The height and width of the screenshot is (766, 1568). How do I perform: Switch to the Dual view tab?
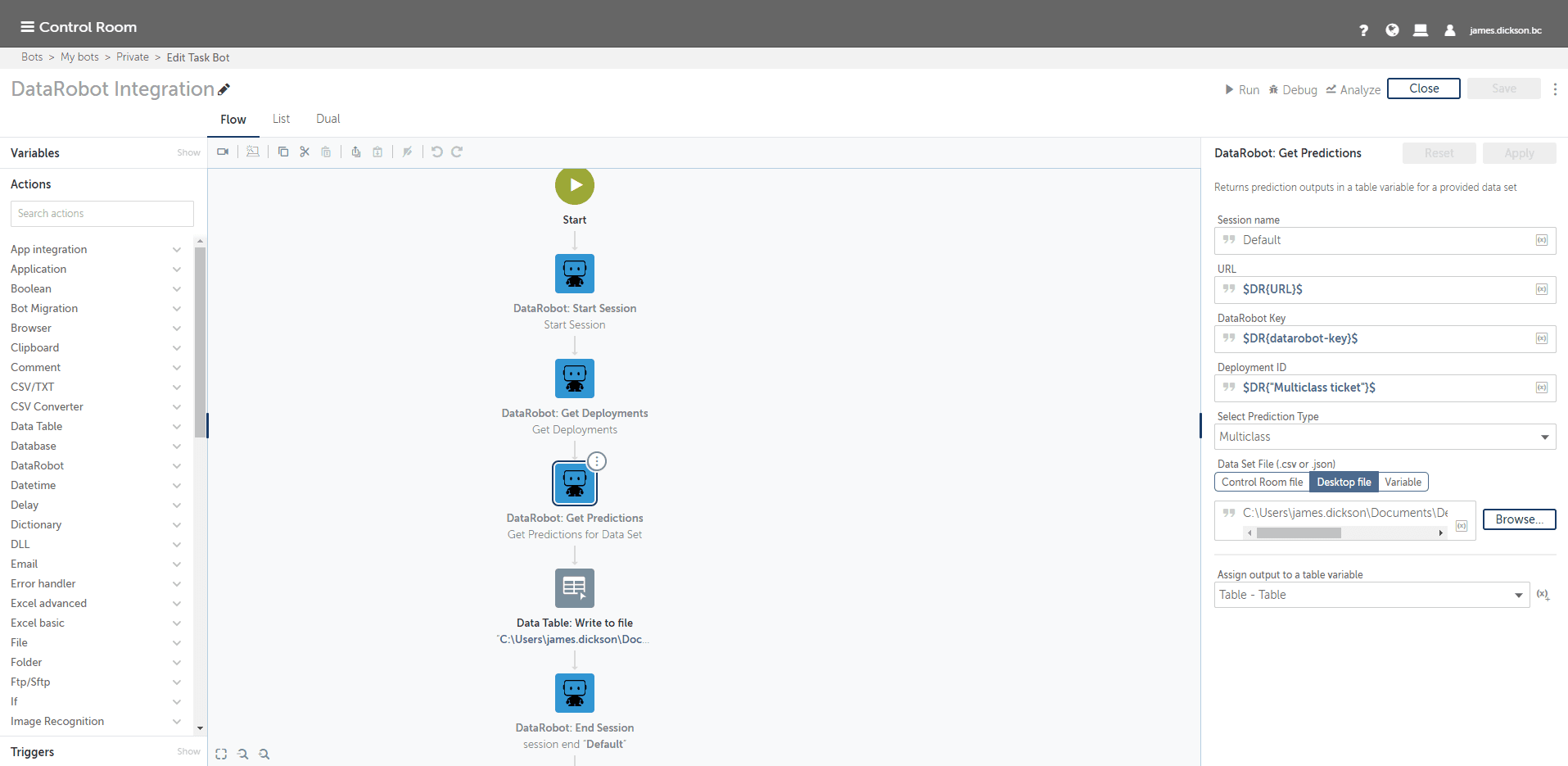coord(328,119)
